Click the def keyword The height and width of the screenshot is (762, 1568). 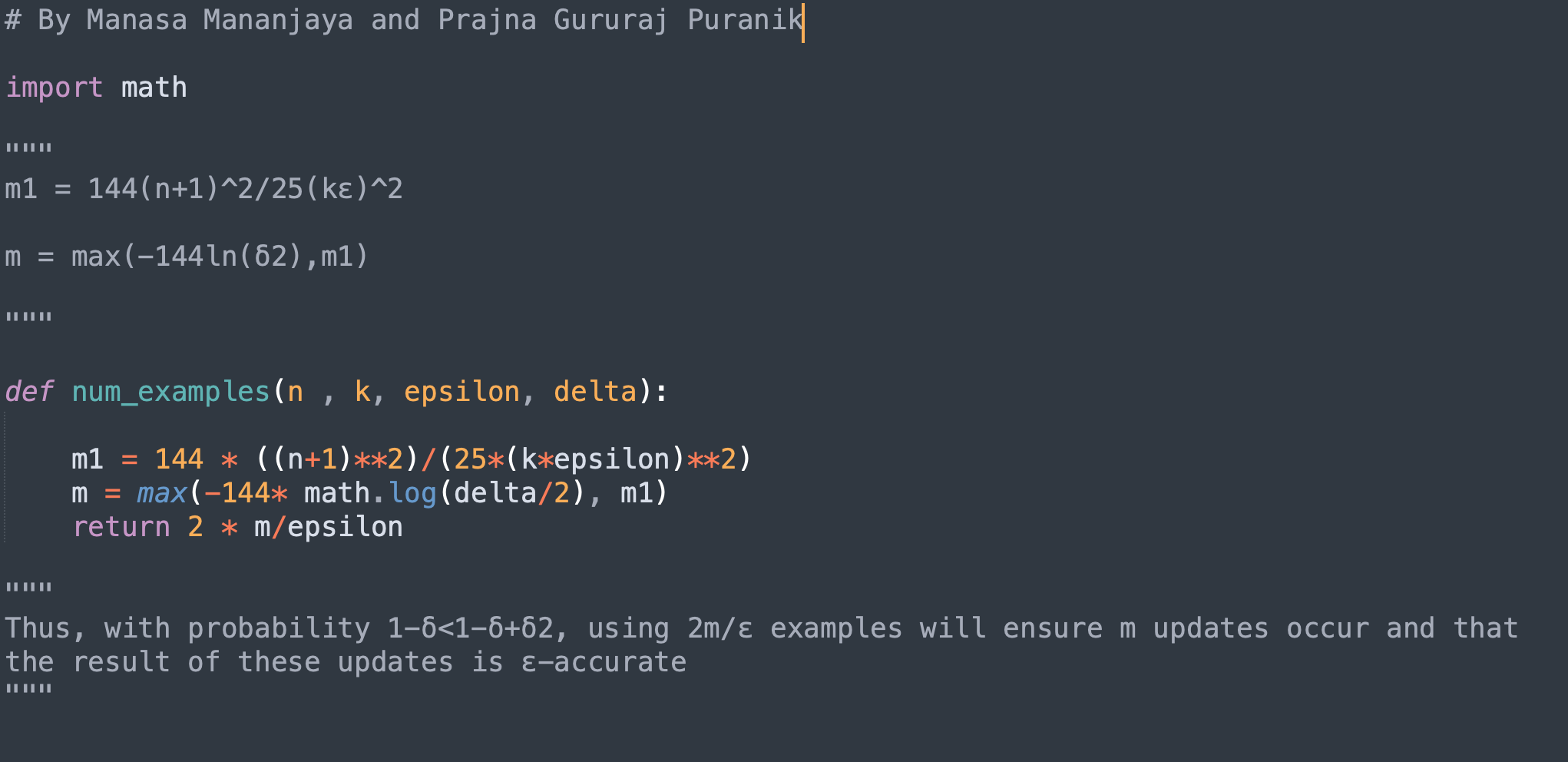pyautogui.click(x=29, y=392)
